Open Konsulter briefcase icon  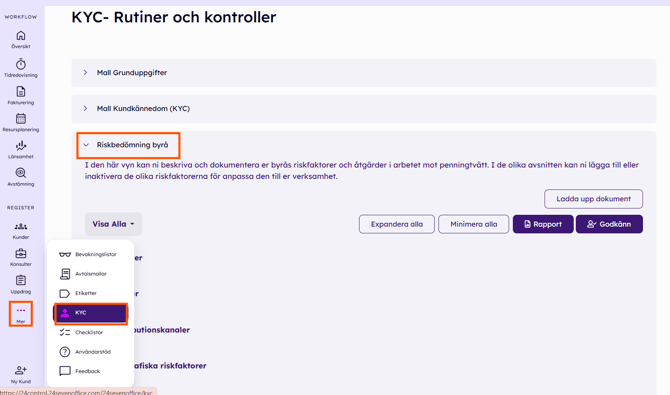(21, 254)
